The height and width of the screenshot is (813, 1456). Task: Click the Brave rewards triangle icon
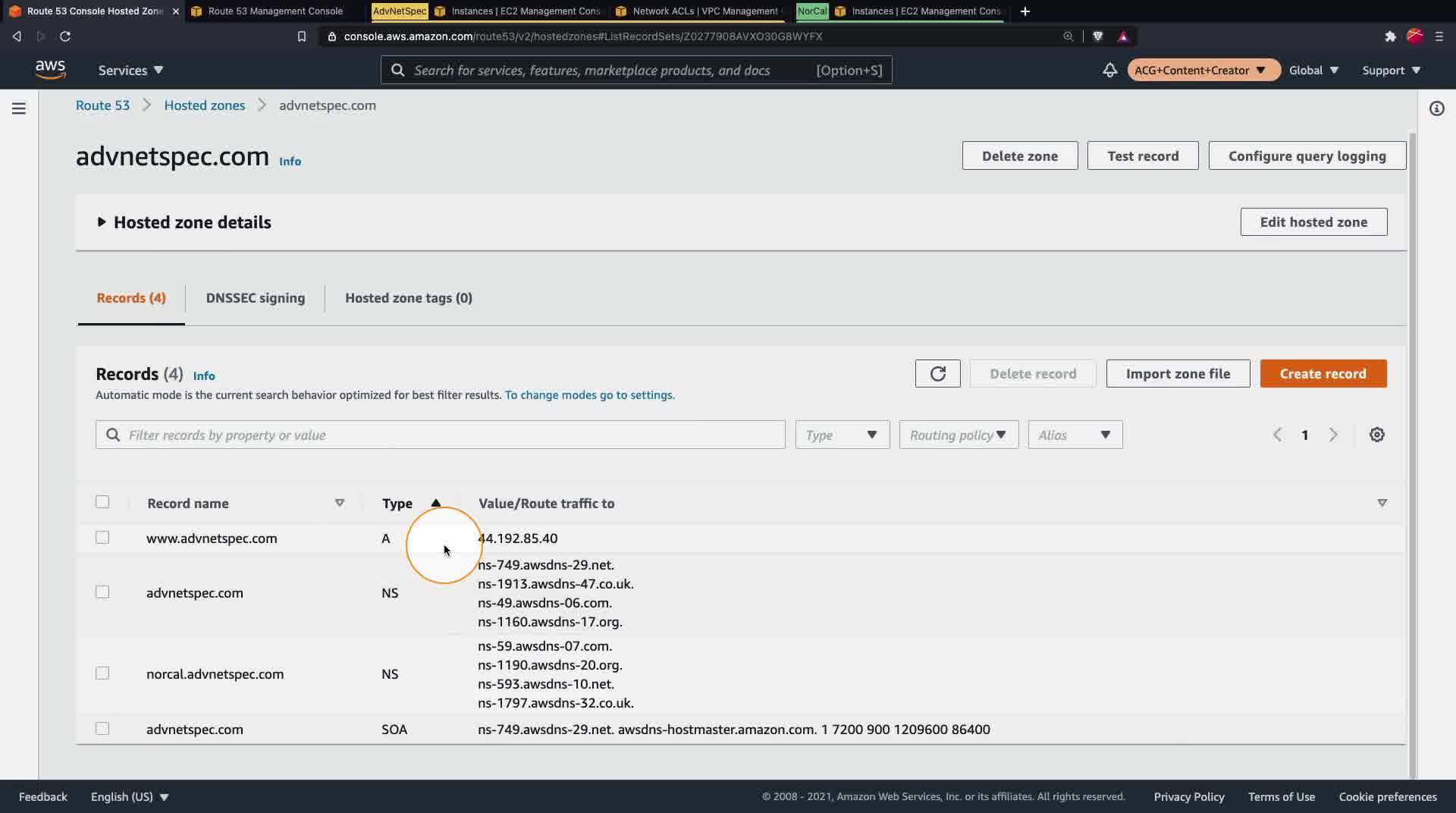coord(1123,36)
